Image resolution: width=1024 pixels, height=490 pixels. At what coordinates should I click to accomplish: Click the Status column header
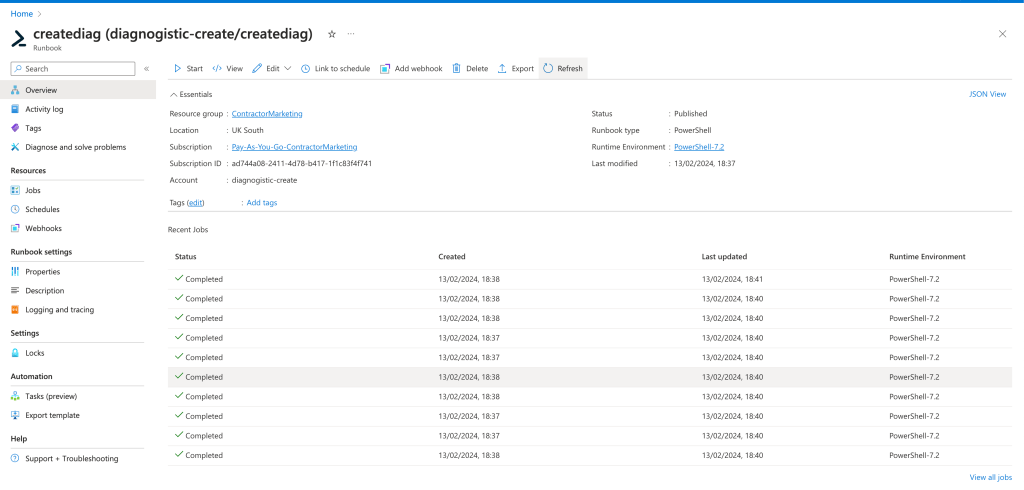coord(185,257)
